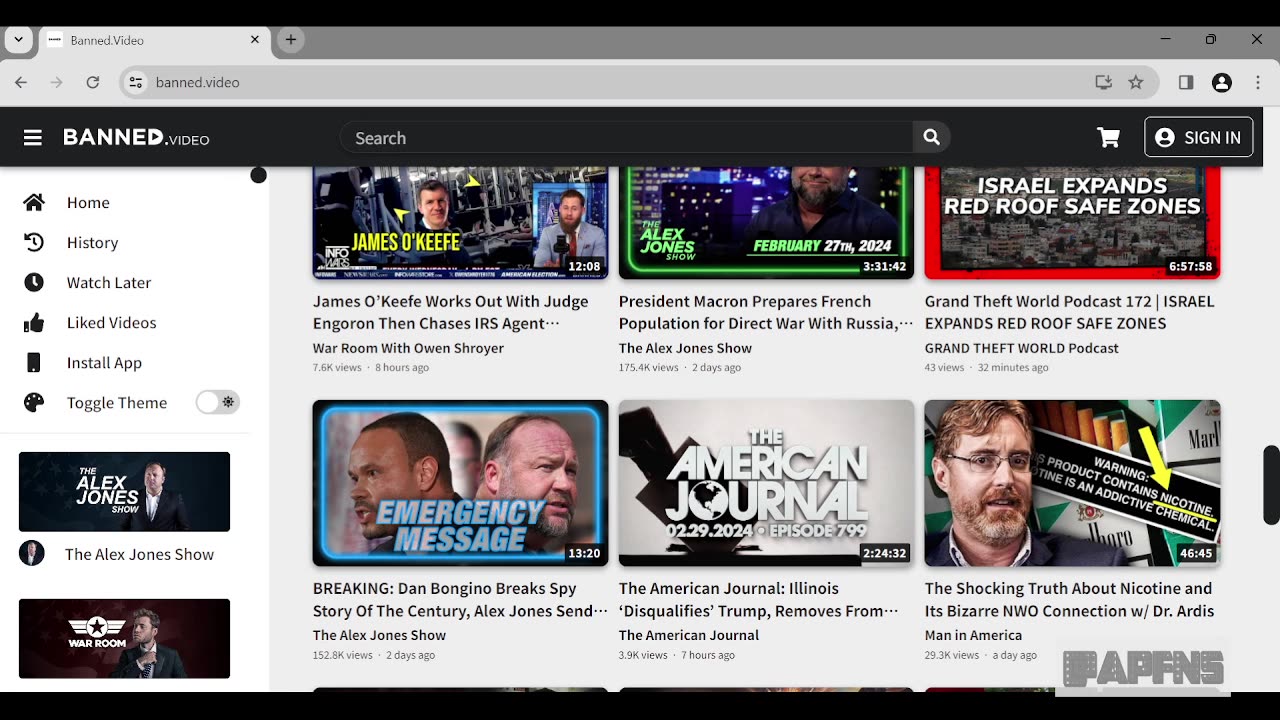Click Alex Jones Show channel avatar
This screenshot has width=1280, height=720.
[32, 553]
